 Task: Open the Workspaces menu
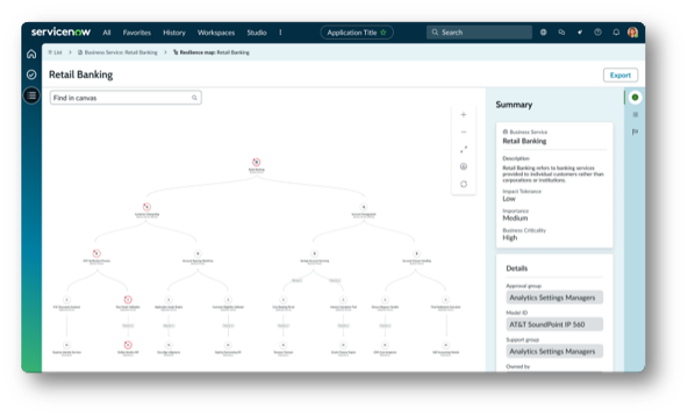216,32
